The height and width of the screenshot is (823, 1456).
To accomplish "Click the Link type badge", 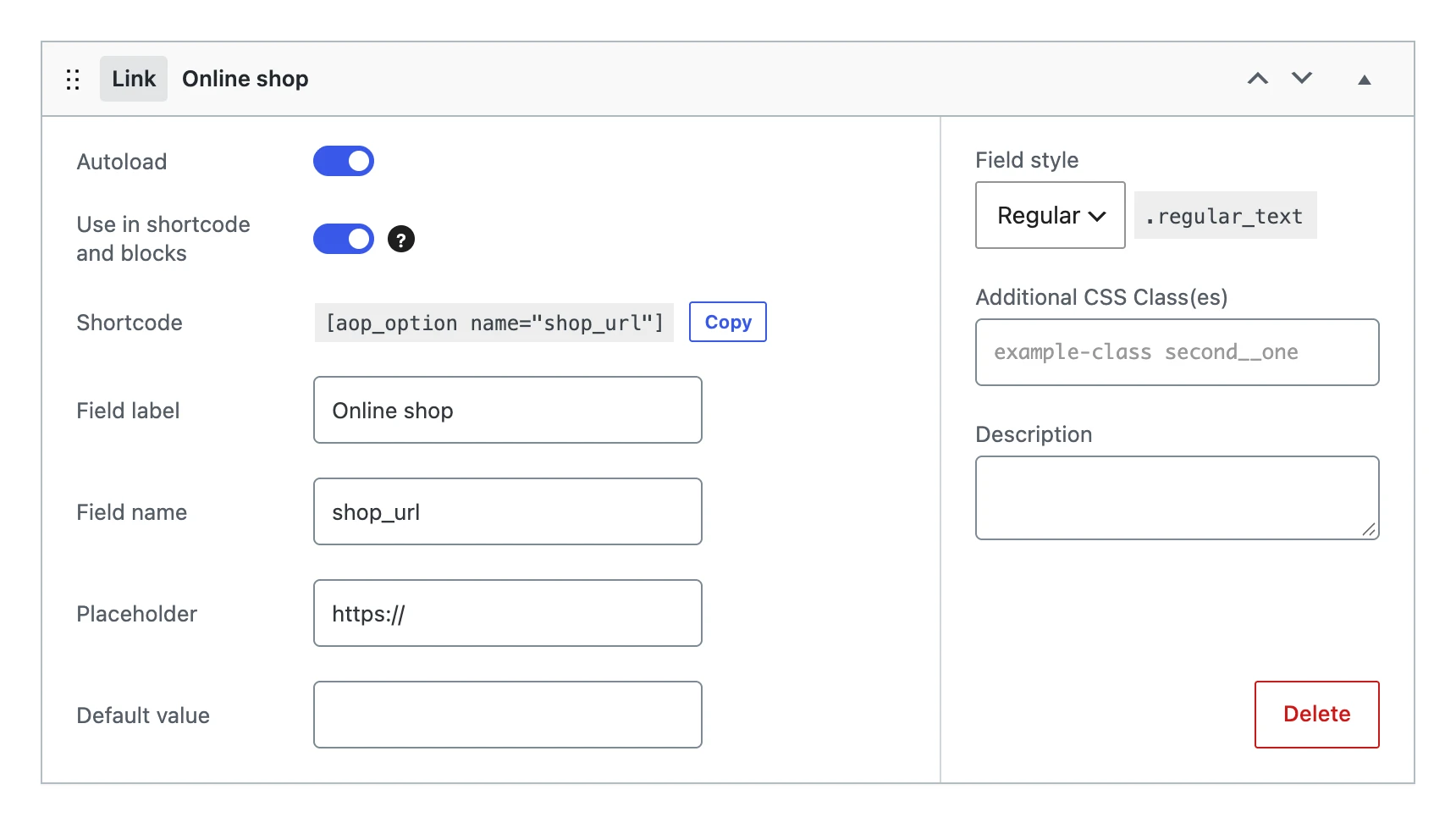I will tap(134, 79).
